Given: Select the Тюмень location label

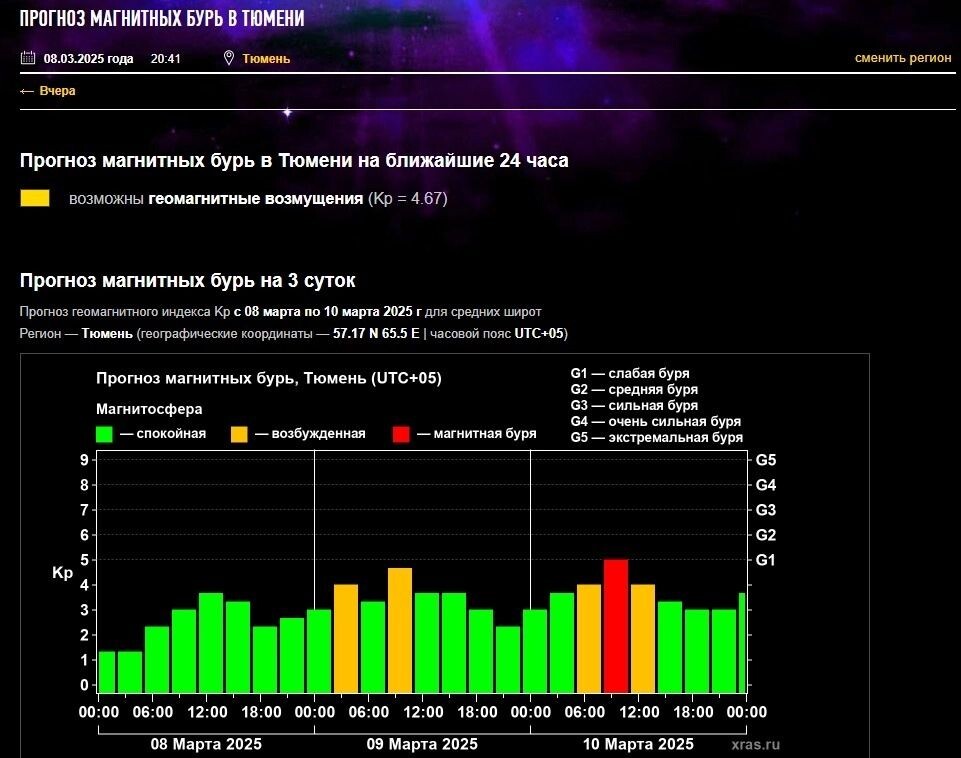Looking at the screenshot, I should click(x=264, y=58).
